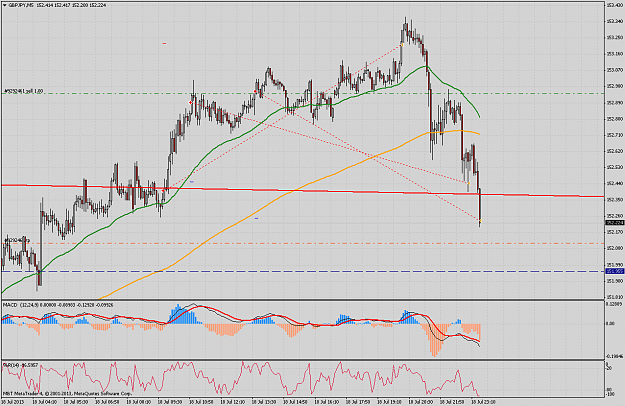Click the 10 Jul 04:10 time axis label
Viewport: 625px width, 406px height.
(44, 402)
